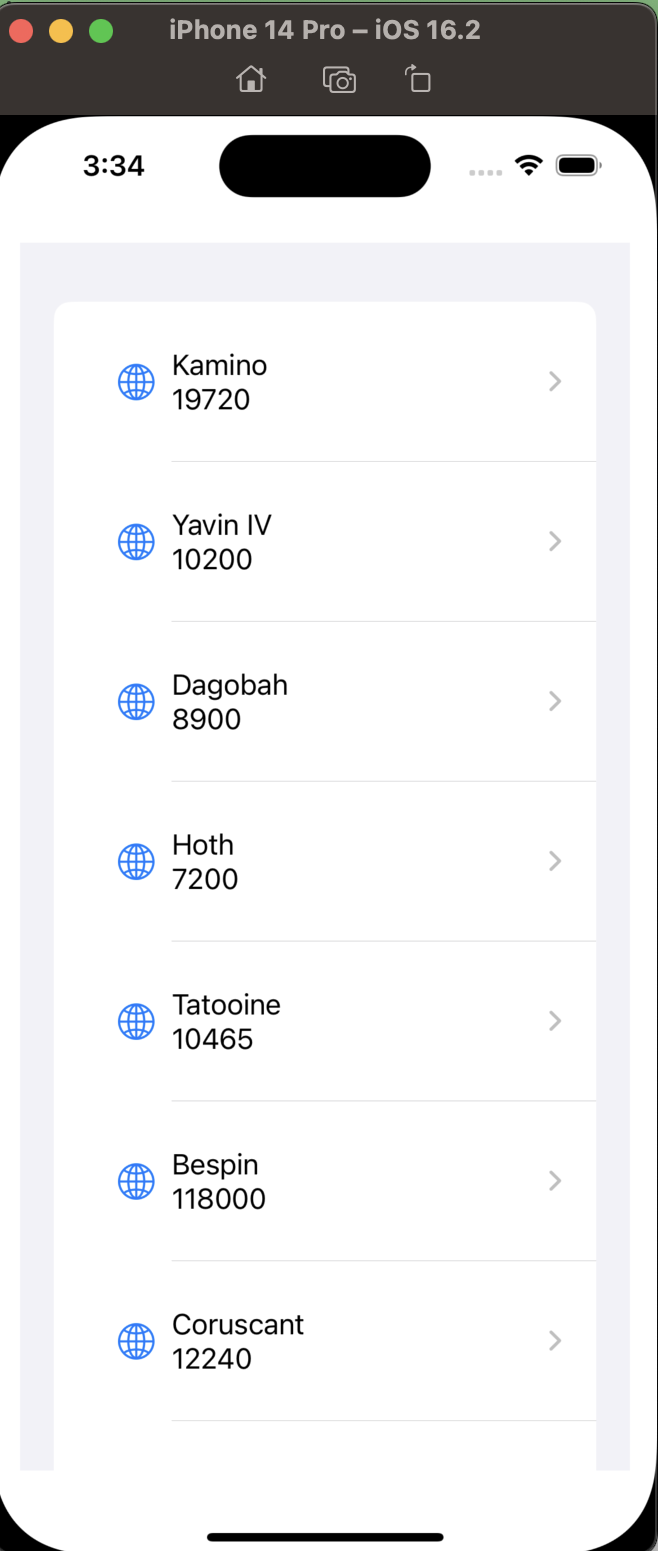Click the Yavin IV globe icon
The height and width of the screenshot is (1551, 658).
click(137, 541)
